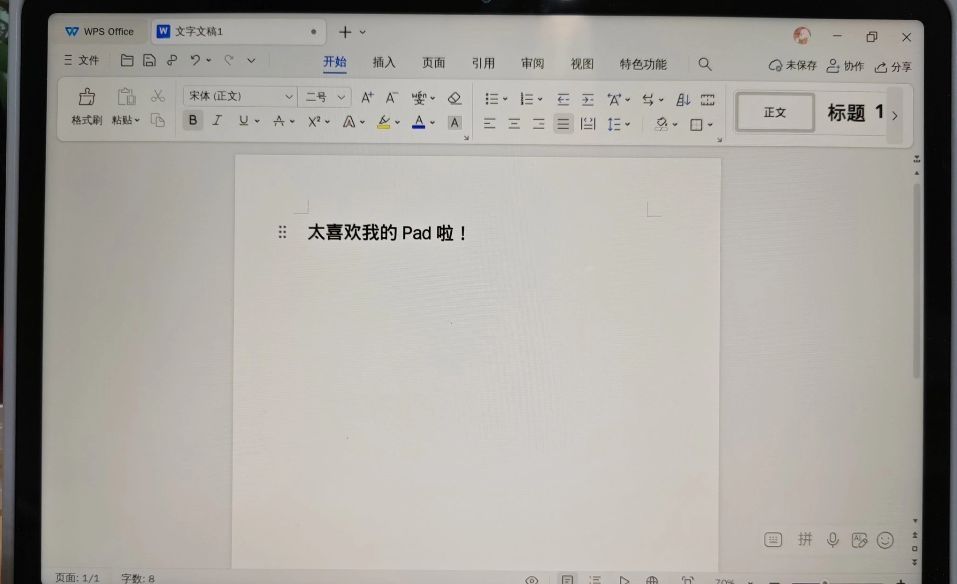This screenshot has width=957, height=584.
Task: Switch to the 插入 (Insert) tab
Action: (384, 63)
